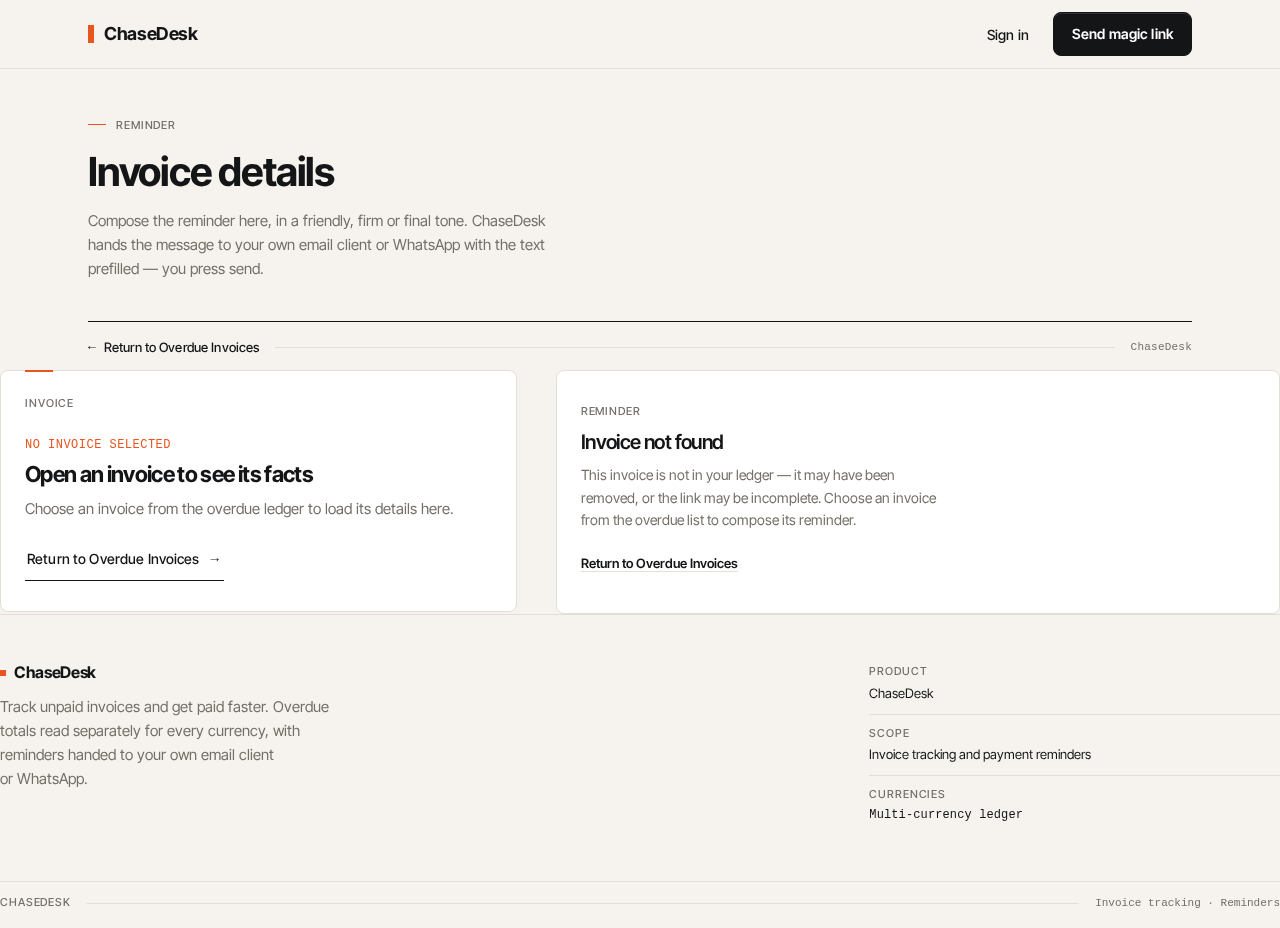This screenshot has width=1280, height=928.
Task: Click the "NO INVOICE SELECTED" status label
Action: pos(98,444)
